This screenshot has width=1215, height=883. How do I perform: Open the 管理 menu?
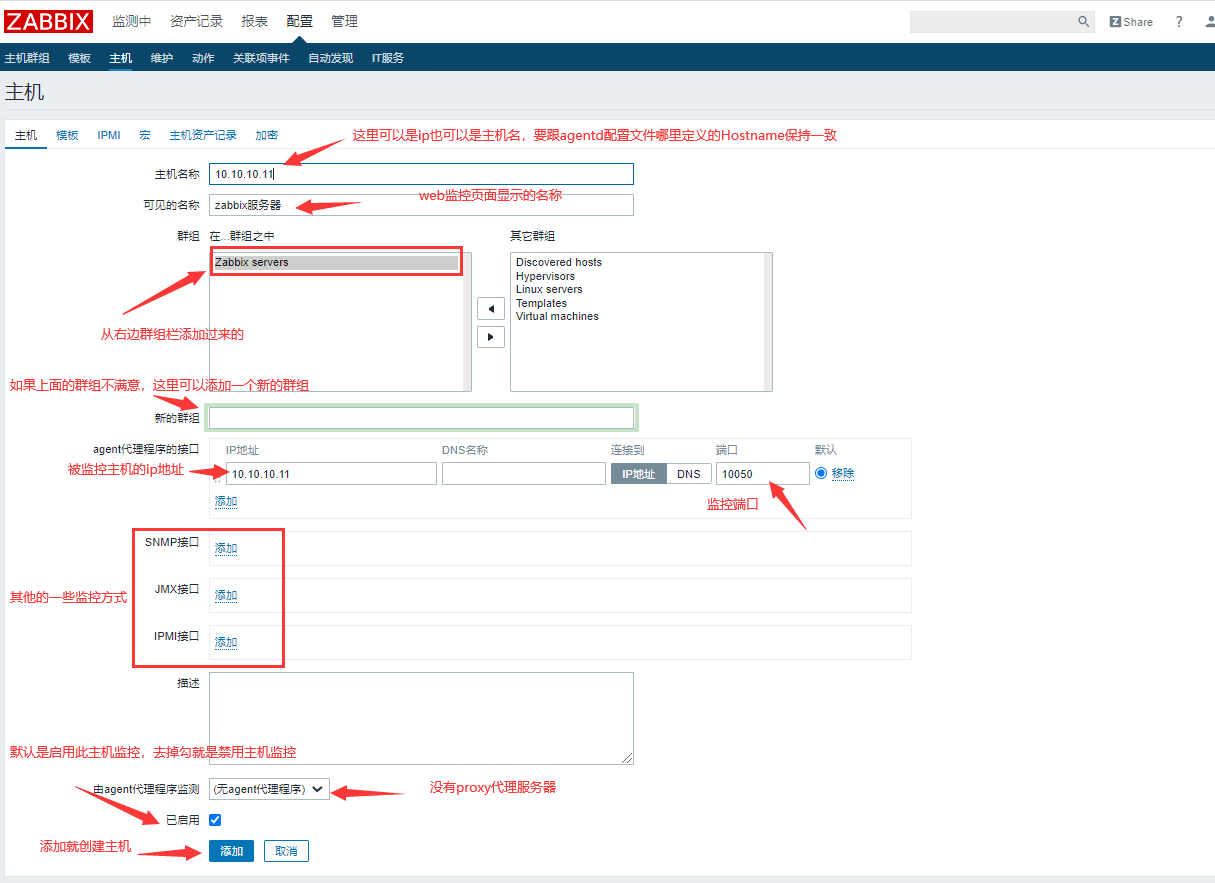coord(344,21)
